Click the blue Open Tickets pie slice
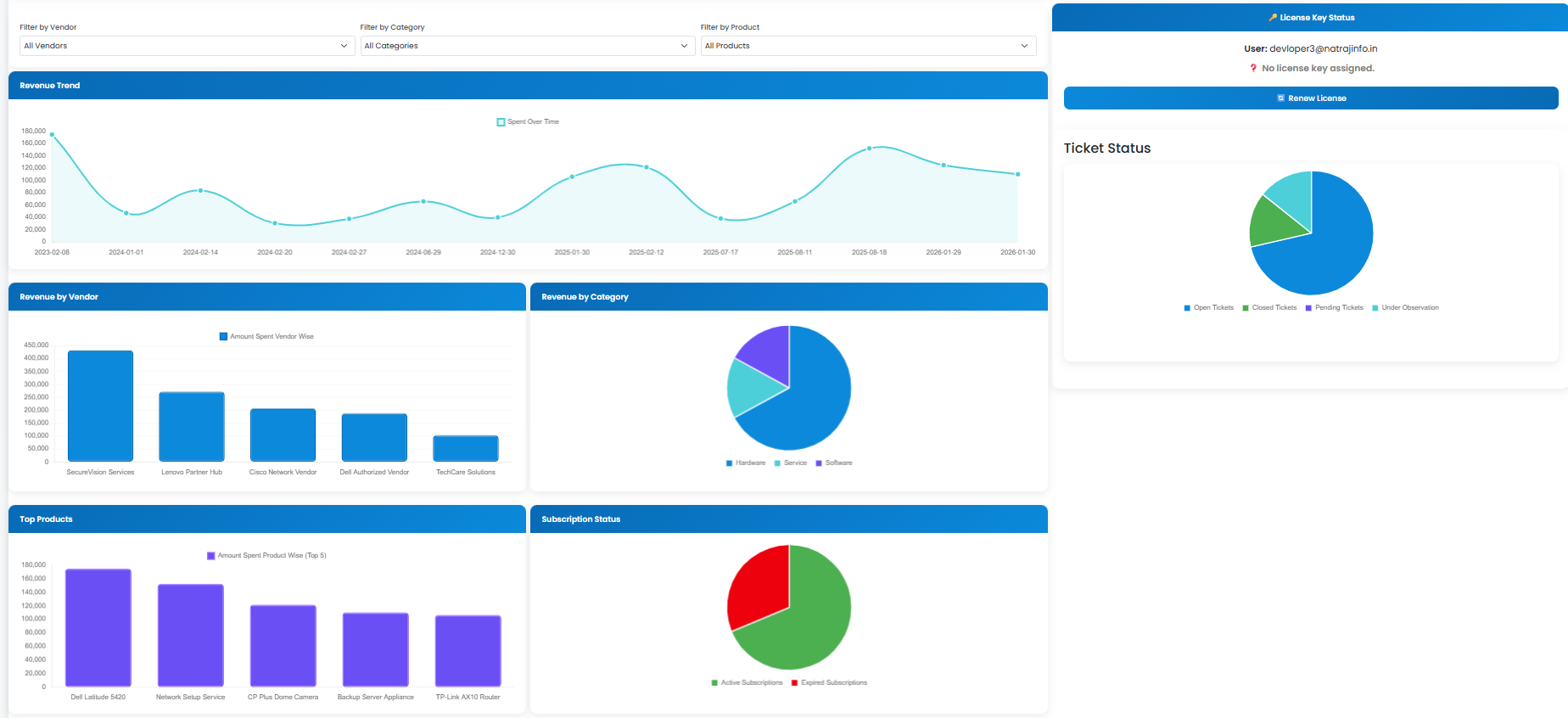This screenshot has height=718, width=1568. tap(1332, 246)
